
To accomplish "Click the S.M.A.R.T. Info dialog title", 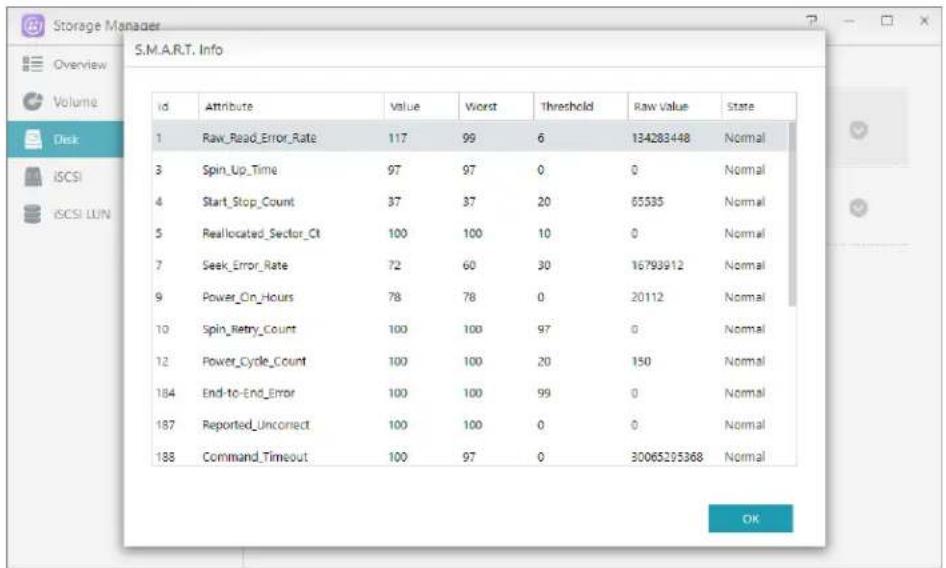I will [x=179, y=49].
